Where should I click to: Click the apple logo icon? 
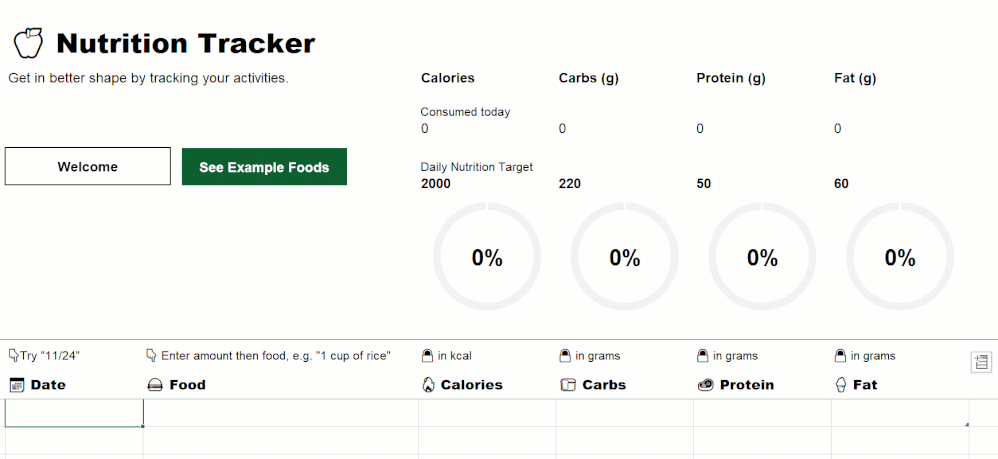28,43
